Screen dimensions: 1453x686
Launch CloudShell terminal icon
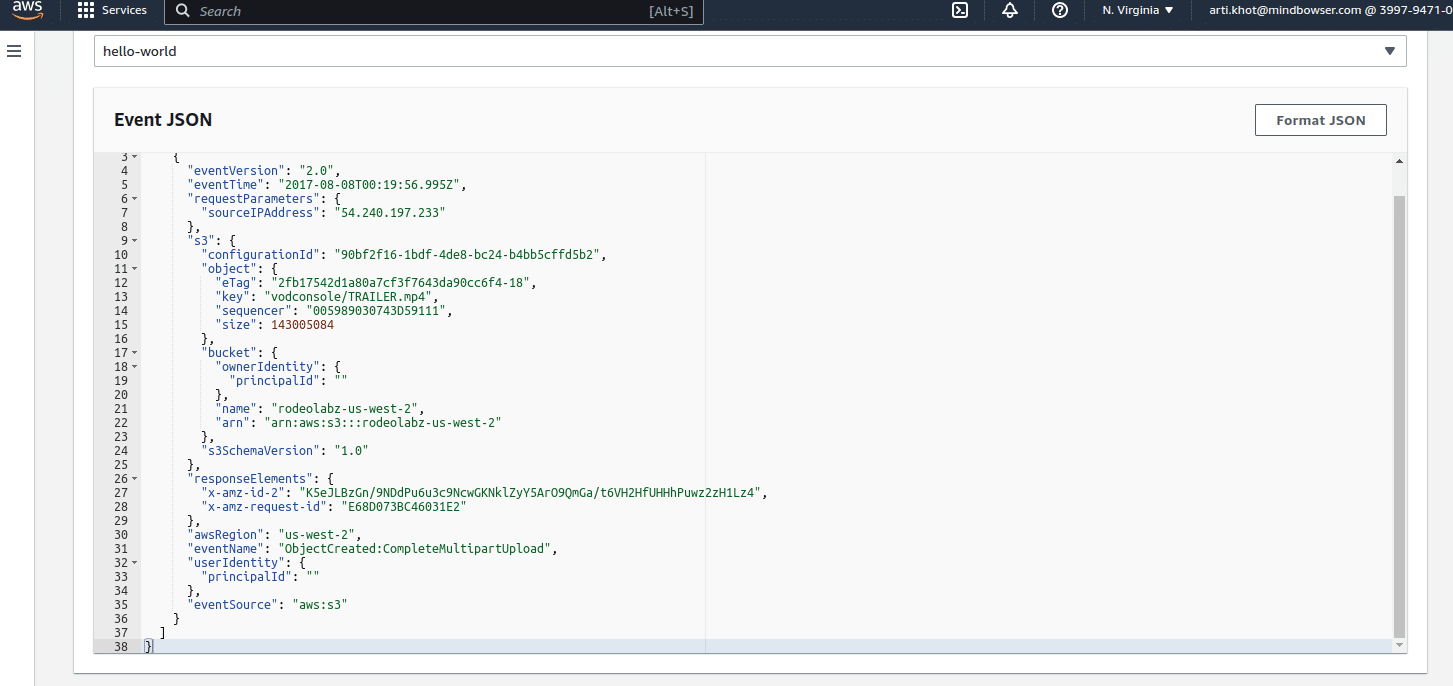point(959,11)
